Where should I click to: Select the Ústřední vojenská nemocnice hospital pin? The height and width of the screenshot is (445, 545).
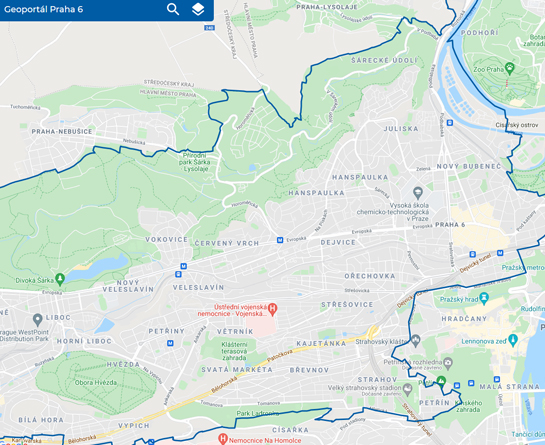(273, 309)
